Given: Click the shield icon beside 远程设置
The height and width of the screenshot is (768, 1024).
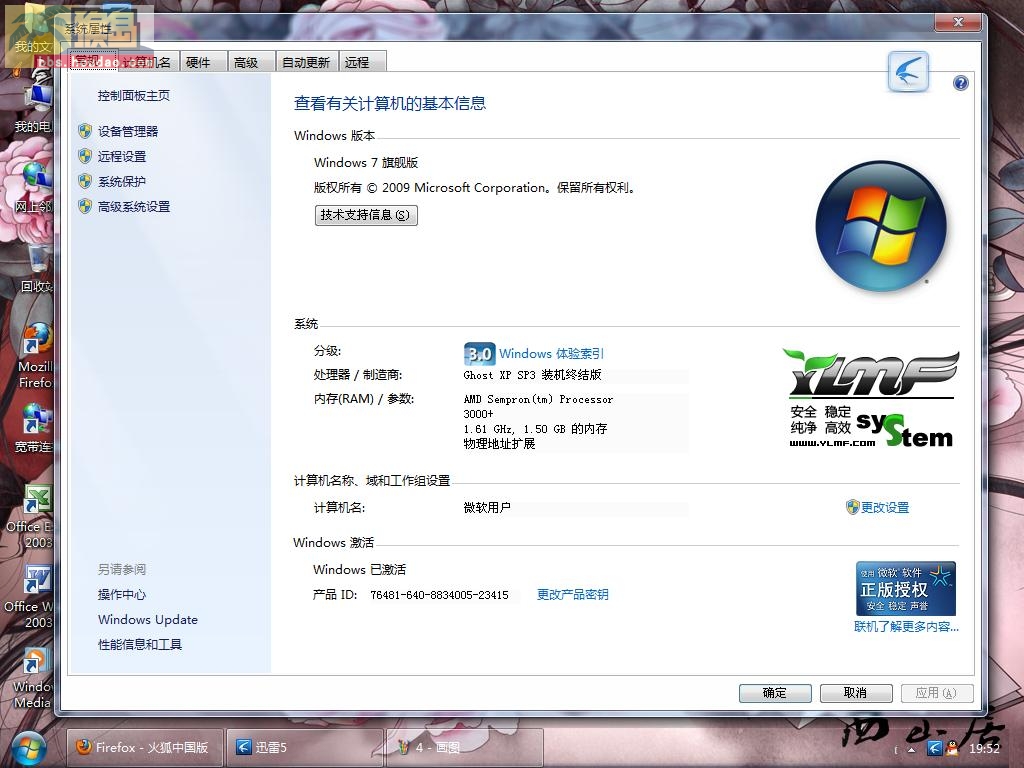Looking at the screenshot, I should point(85,156).
